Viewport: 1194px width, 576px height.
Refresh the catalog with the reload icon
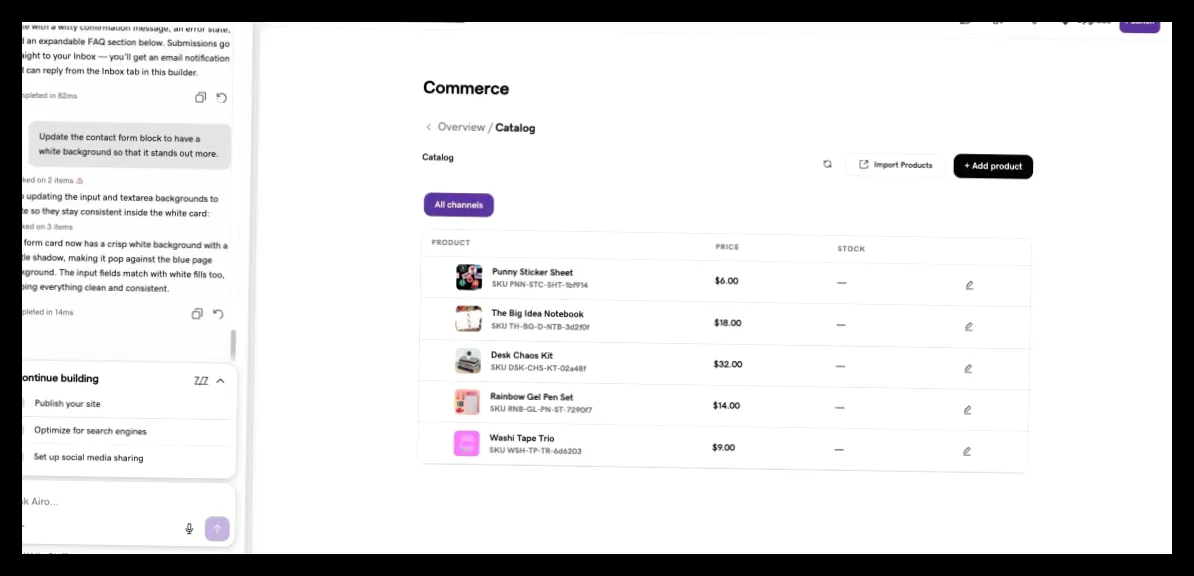pyautogui.click(x=828, y=165)
